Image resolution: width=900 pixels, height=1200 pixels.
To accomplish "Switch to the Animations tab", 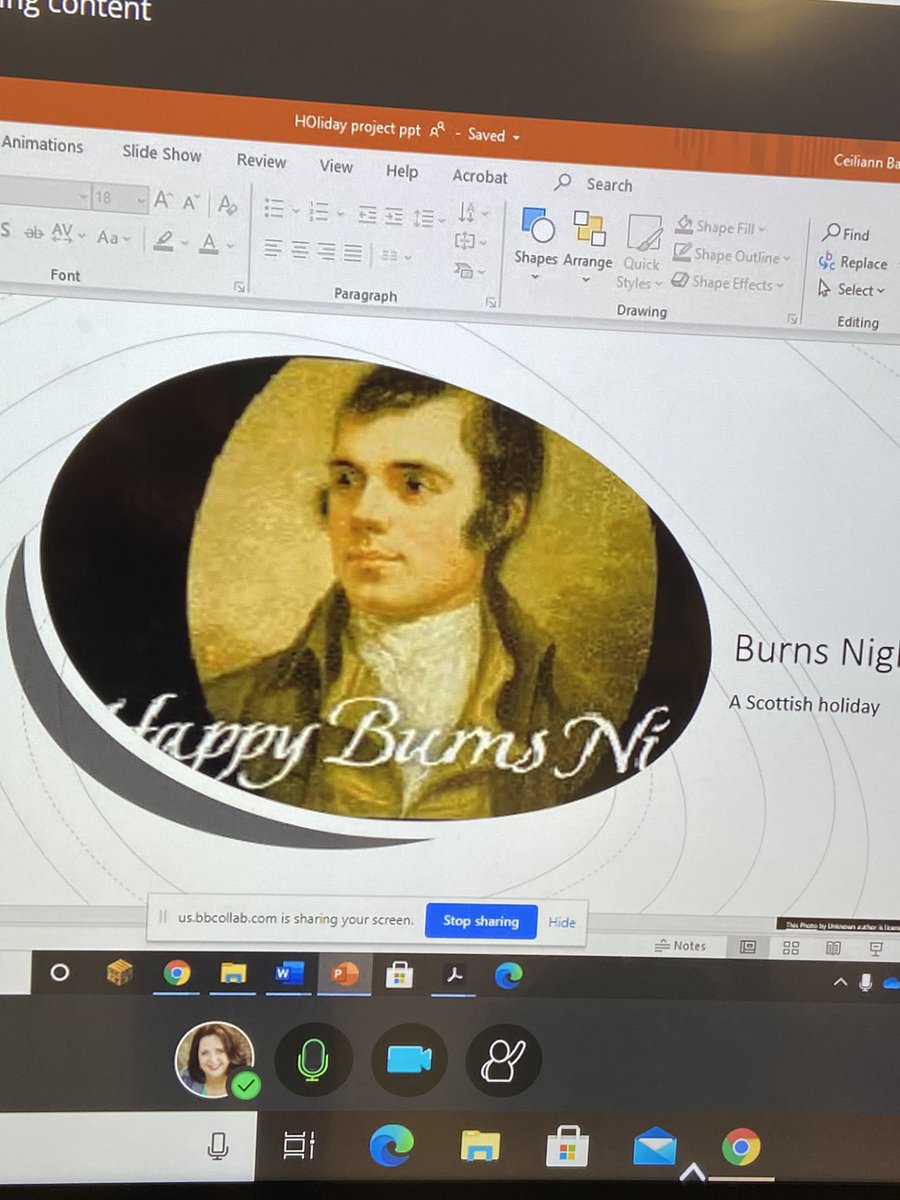I will click(42, 144).
